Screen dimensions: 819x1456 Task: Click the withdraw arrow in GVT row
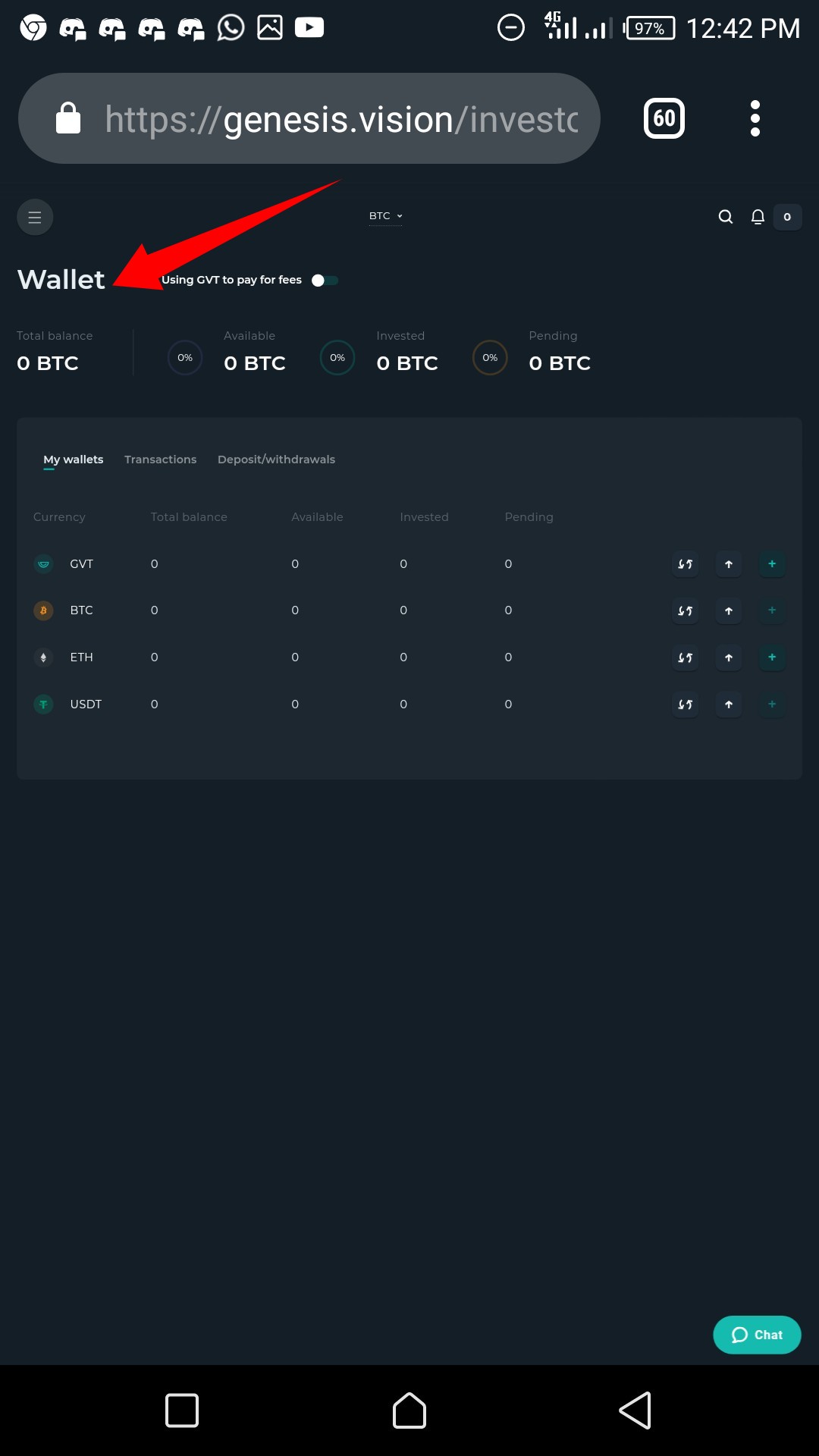729,564
